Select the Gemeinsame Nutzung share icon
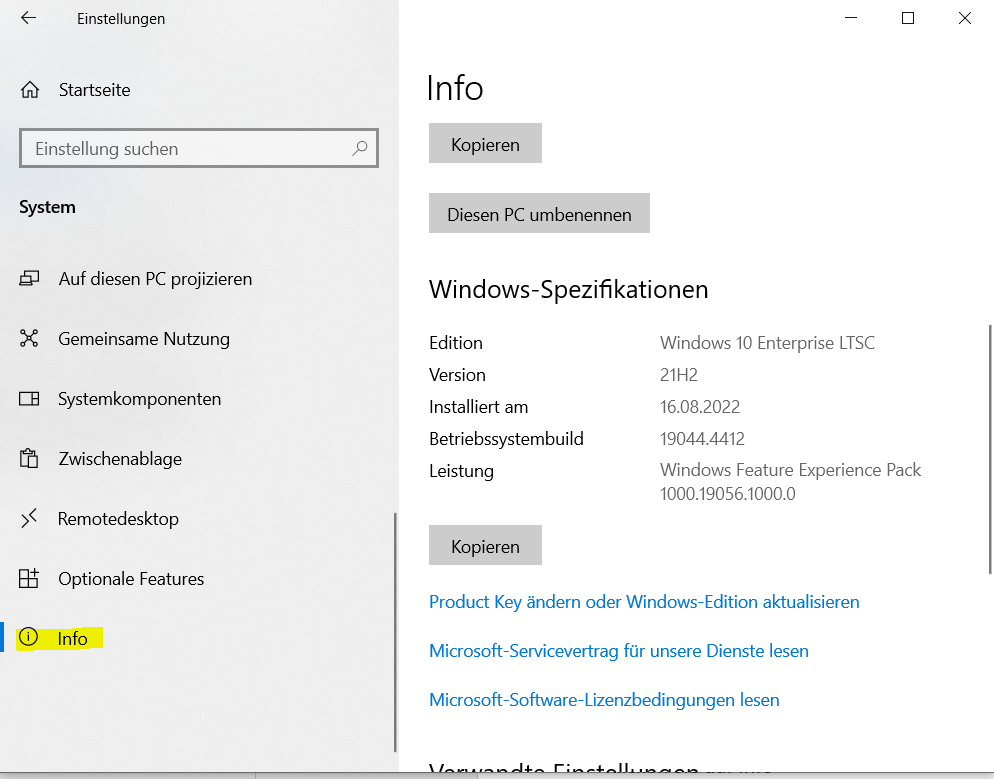Screen dimensions: 994x779 click(30, 339)
